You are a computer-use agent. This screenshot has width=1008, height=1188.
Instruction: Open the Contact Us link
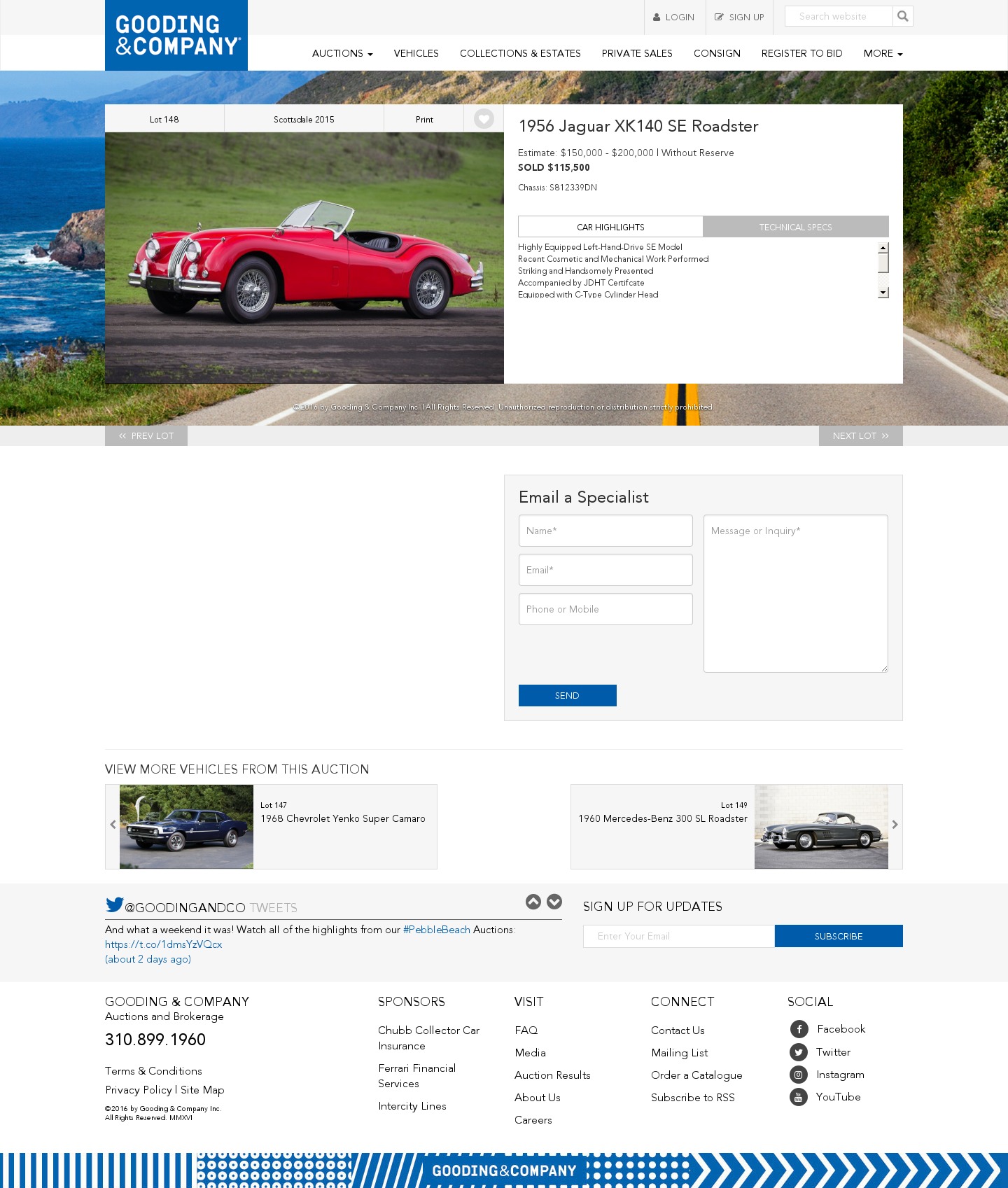point(678,1030)
